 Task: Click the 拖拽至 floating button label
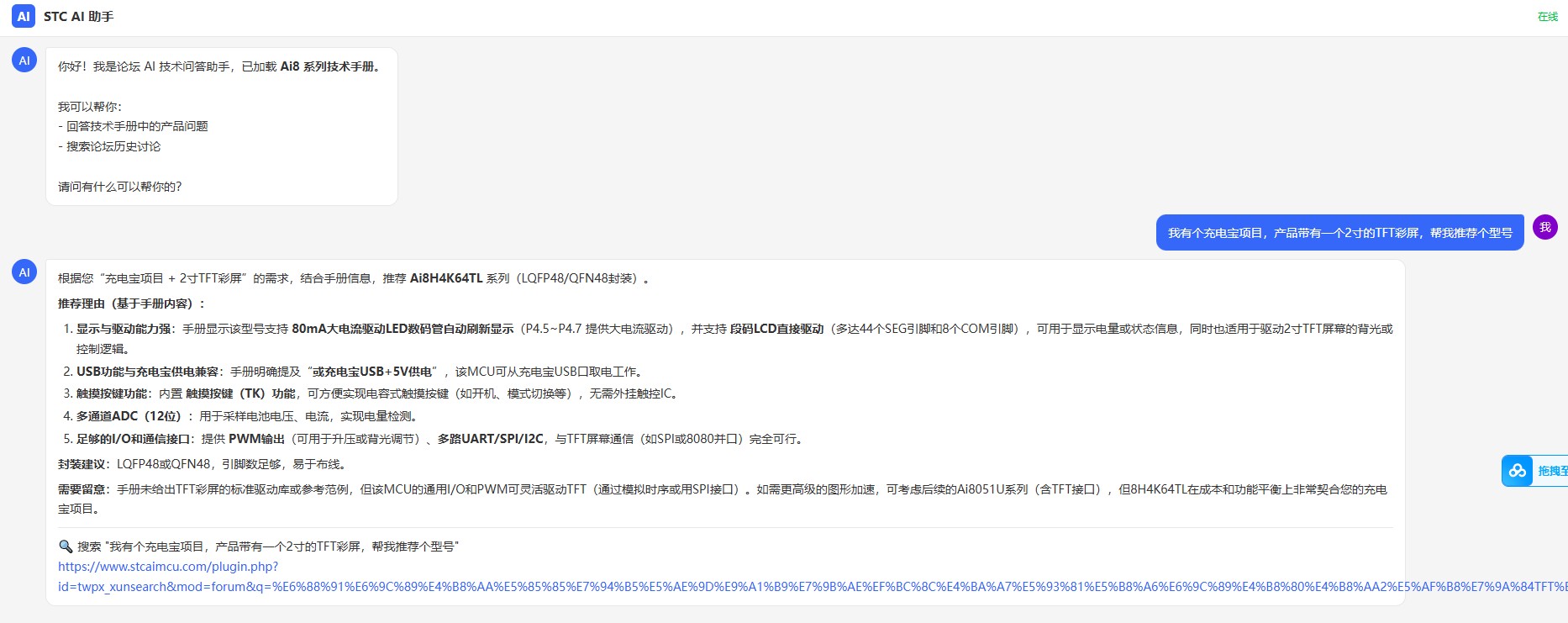pyautogui.click(x=1551, y=471)
